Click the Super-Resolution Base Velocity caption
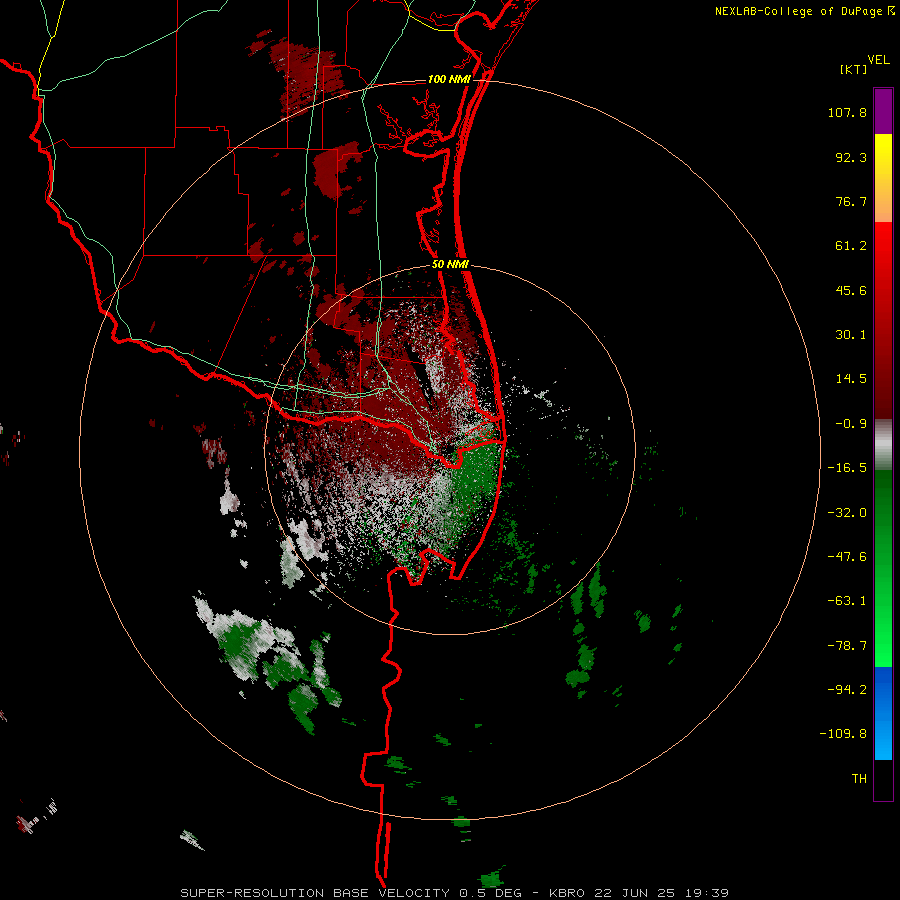The height and width of the screenshot is (900, 900). point(455,893)
